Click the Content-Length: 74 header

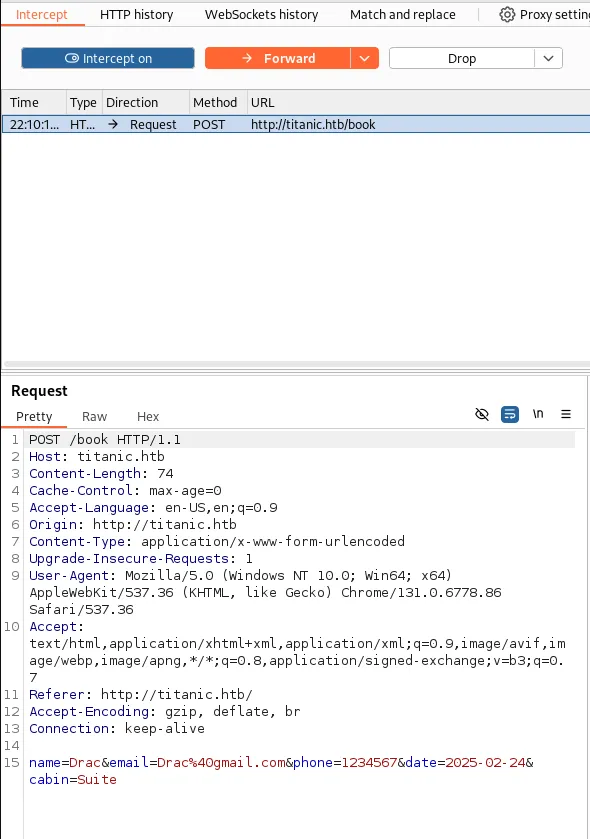coord(101,474)
